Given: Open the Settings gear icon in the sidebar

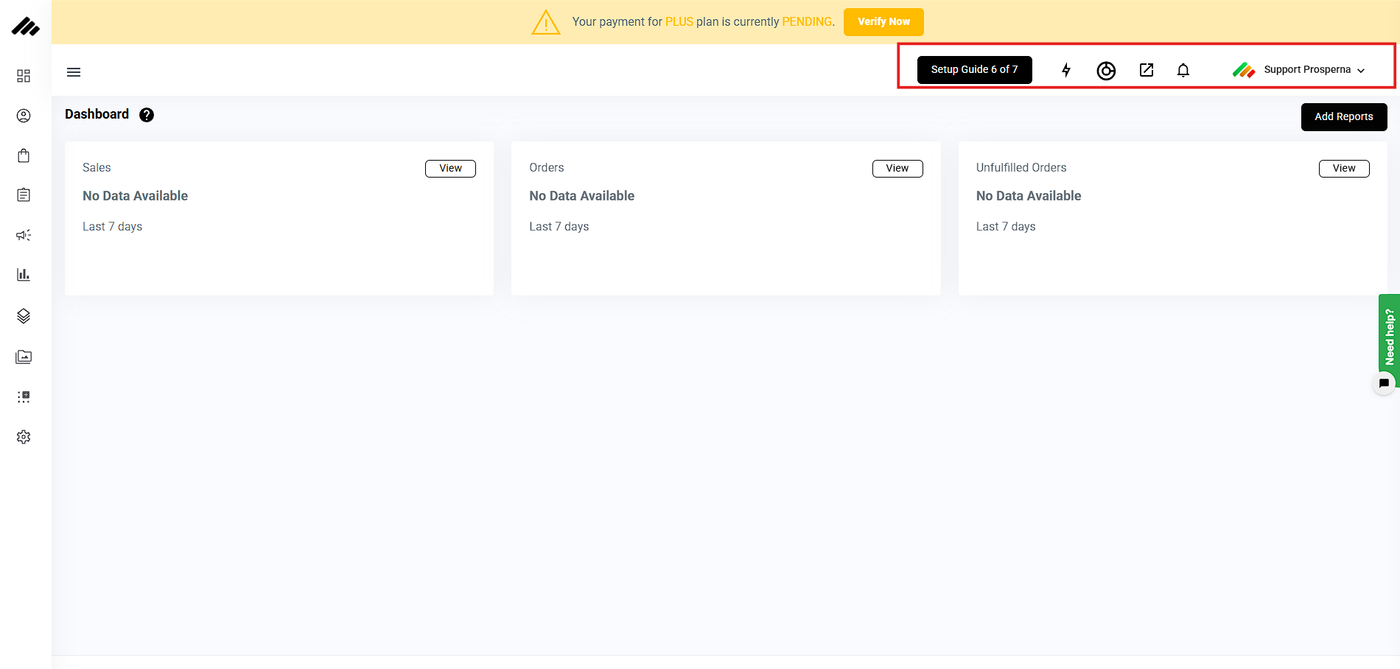Looking at the screenshot, I should point(24,437).
